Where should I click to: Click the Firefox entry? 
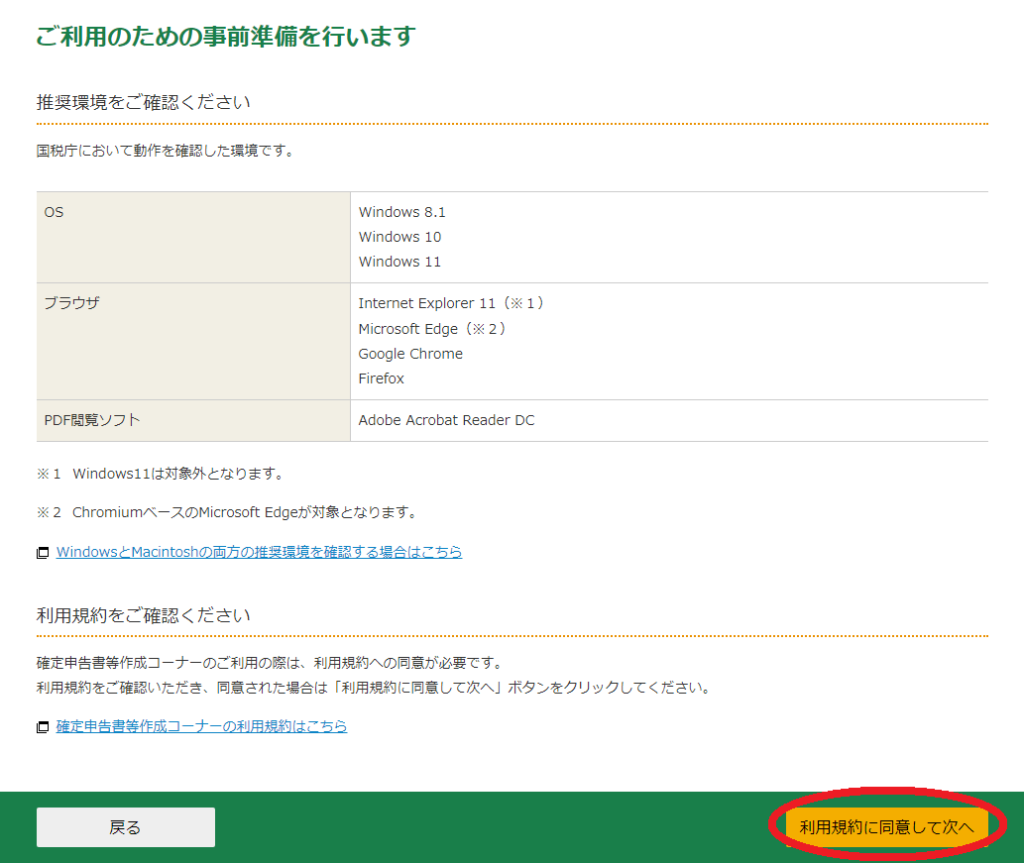(381, 378)
